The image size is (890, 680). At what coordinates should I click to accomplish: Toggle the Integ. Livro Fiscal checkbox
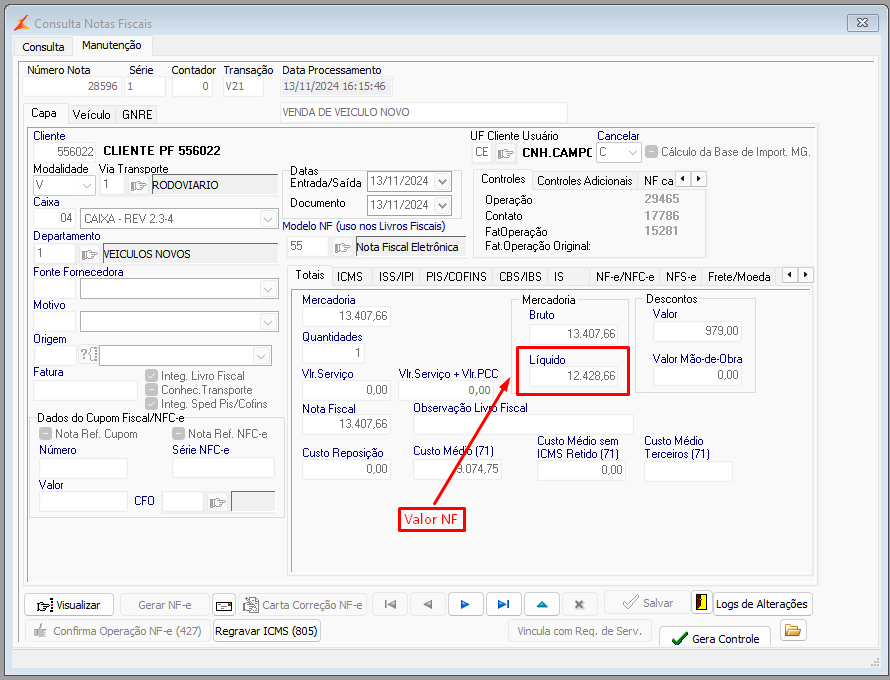(152, 376)
